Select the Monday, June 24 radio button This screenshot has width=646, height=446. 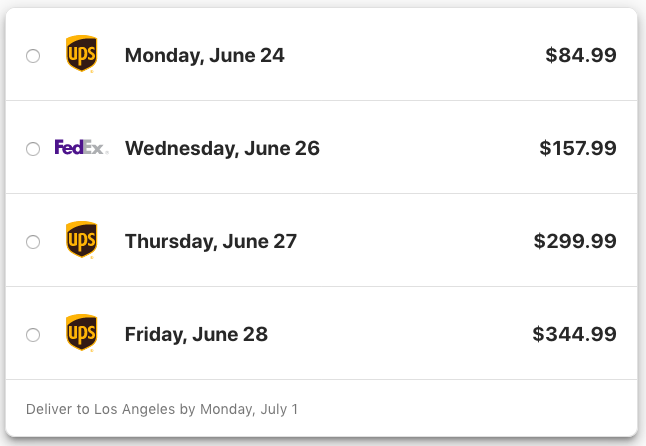(x=33, y=56)
